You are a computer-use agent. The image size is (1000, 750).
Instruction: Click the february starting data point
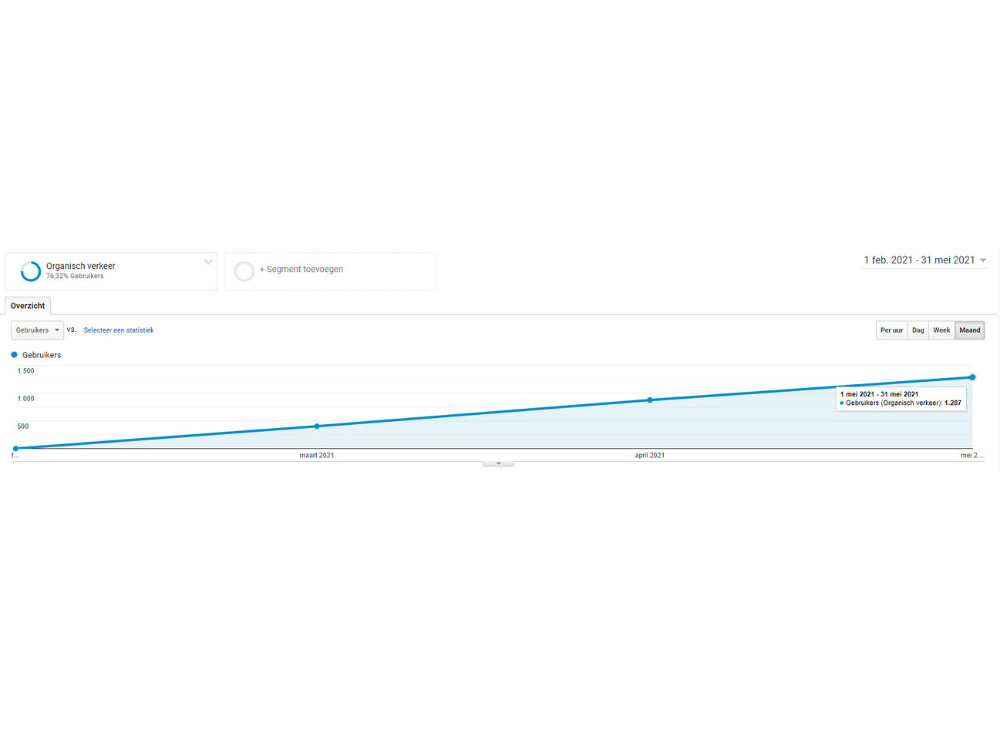[16, 448]
